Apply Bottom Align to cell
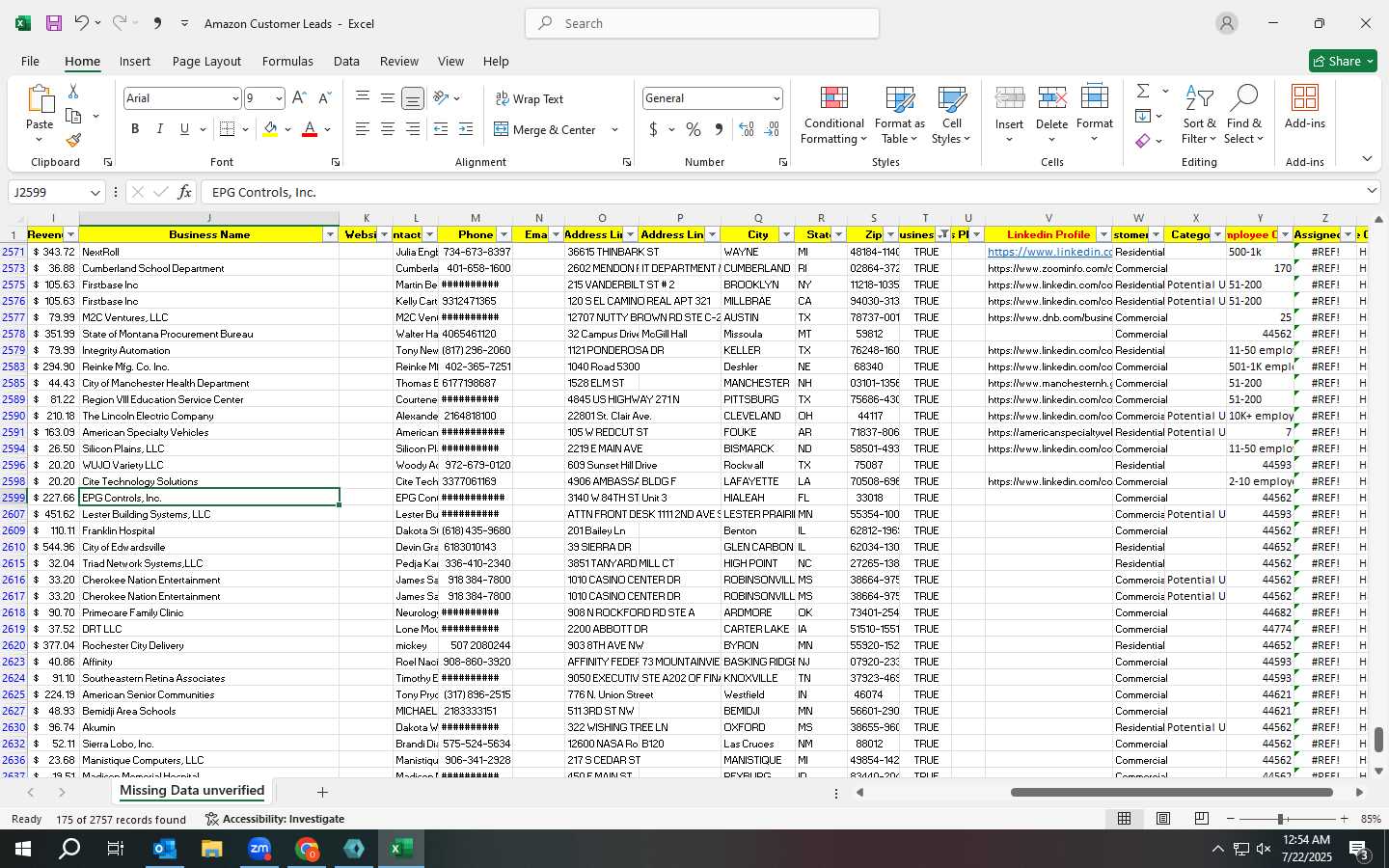Image resolution: width=1389 pixels, height=868 pixels. pyautogui.click(x=413, y=98)
